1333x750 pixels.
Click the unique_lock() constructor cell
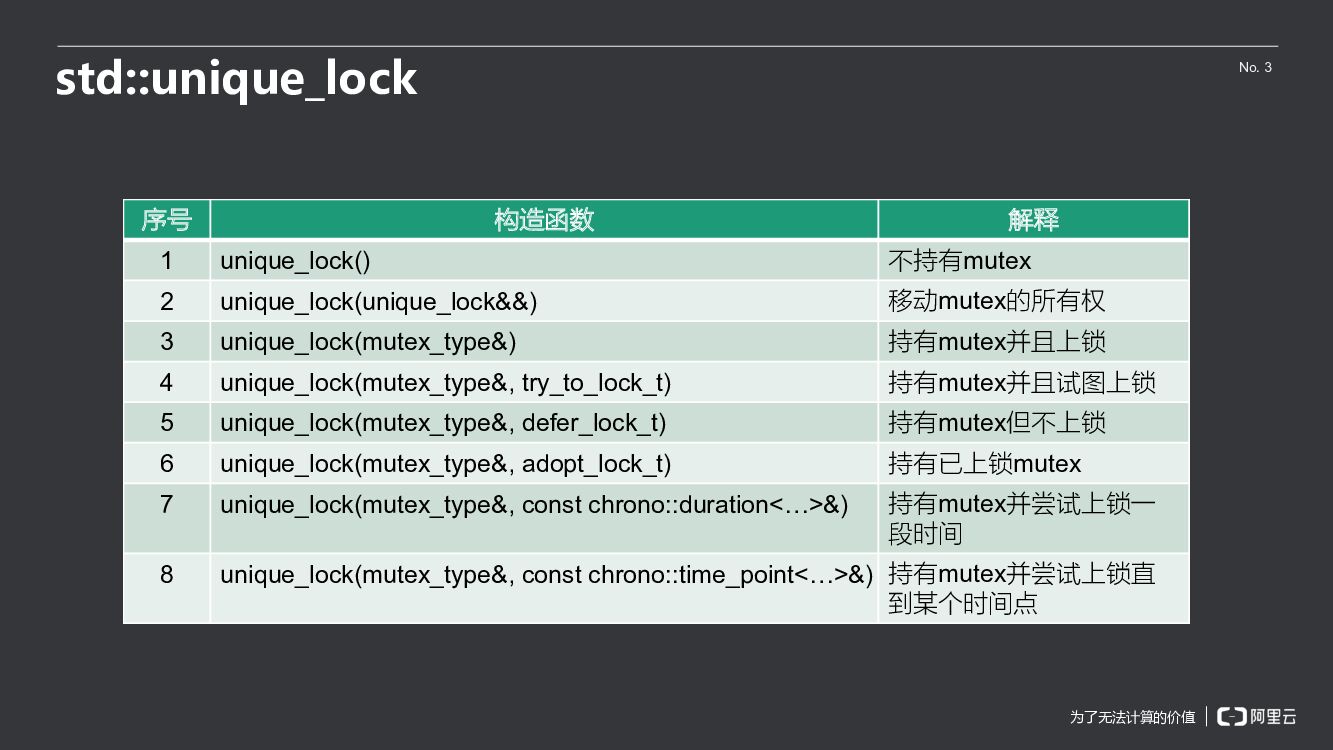click(x=295, y=261)
